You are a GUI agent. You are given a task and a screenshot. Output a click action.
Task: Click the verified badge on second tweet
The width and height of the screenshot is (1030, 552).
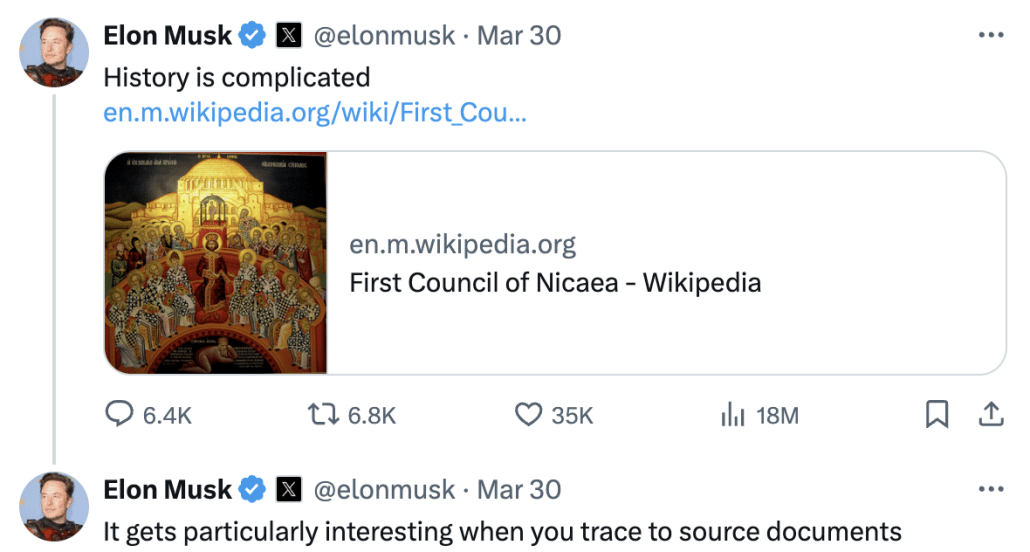253,490
